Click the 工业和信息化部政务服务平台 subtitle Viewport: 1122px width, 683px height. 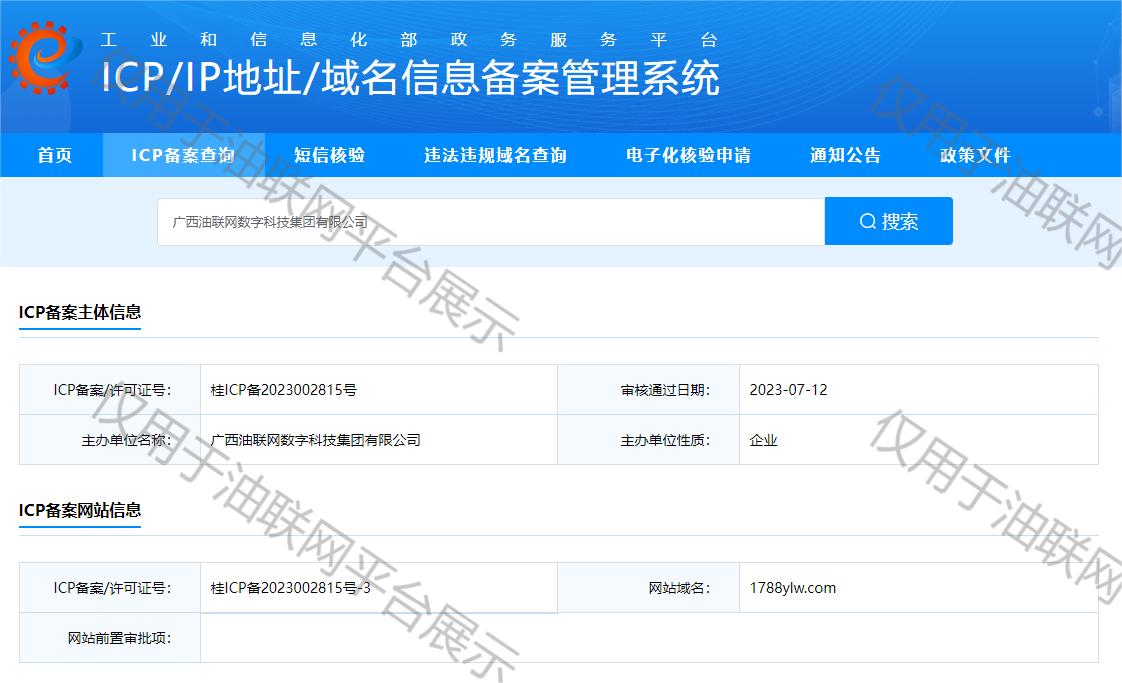[409, 39]
